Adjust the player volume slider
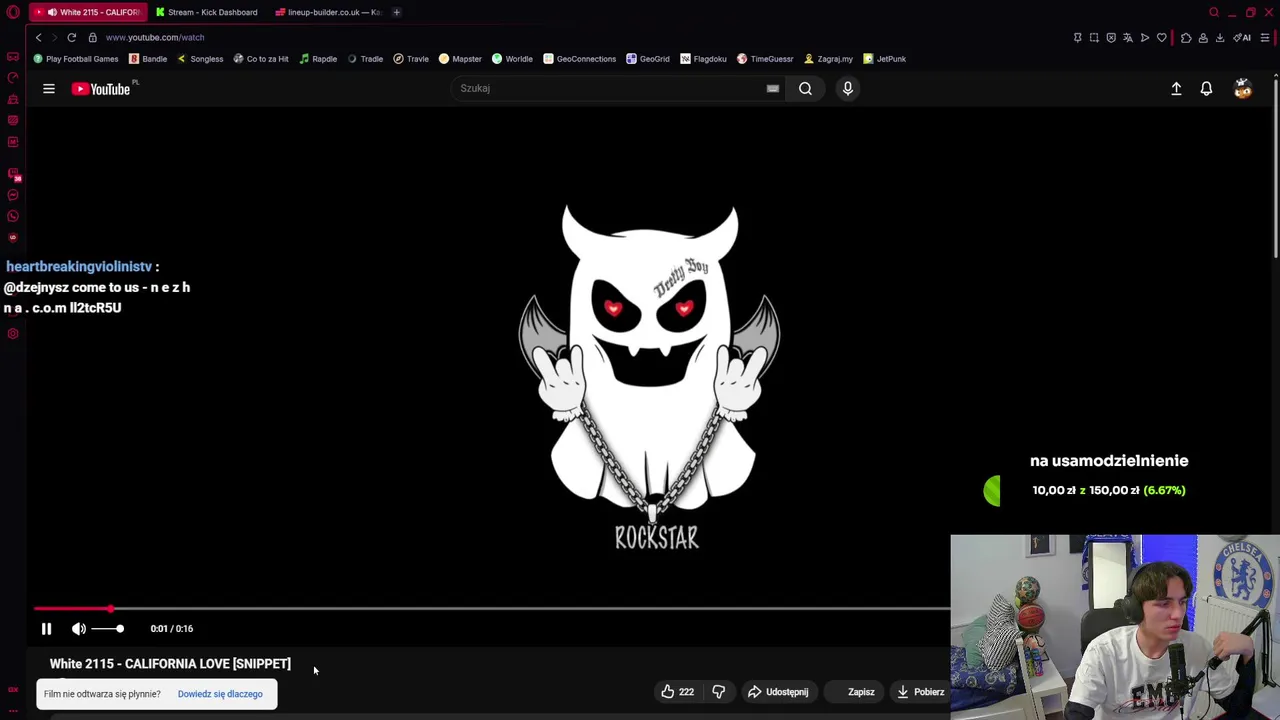Viewport: 1280px width, 720px height. 107,628
